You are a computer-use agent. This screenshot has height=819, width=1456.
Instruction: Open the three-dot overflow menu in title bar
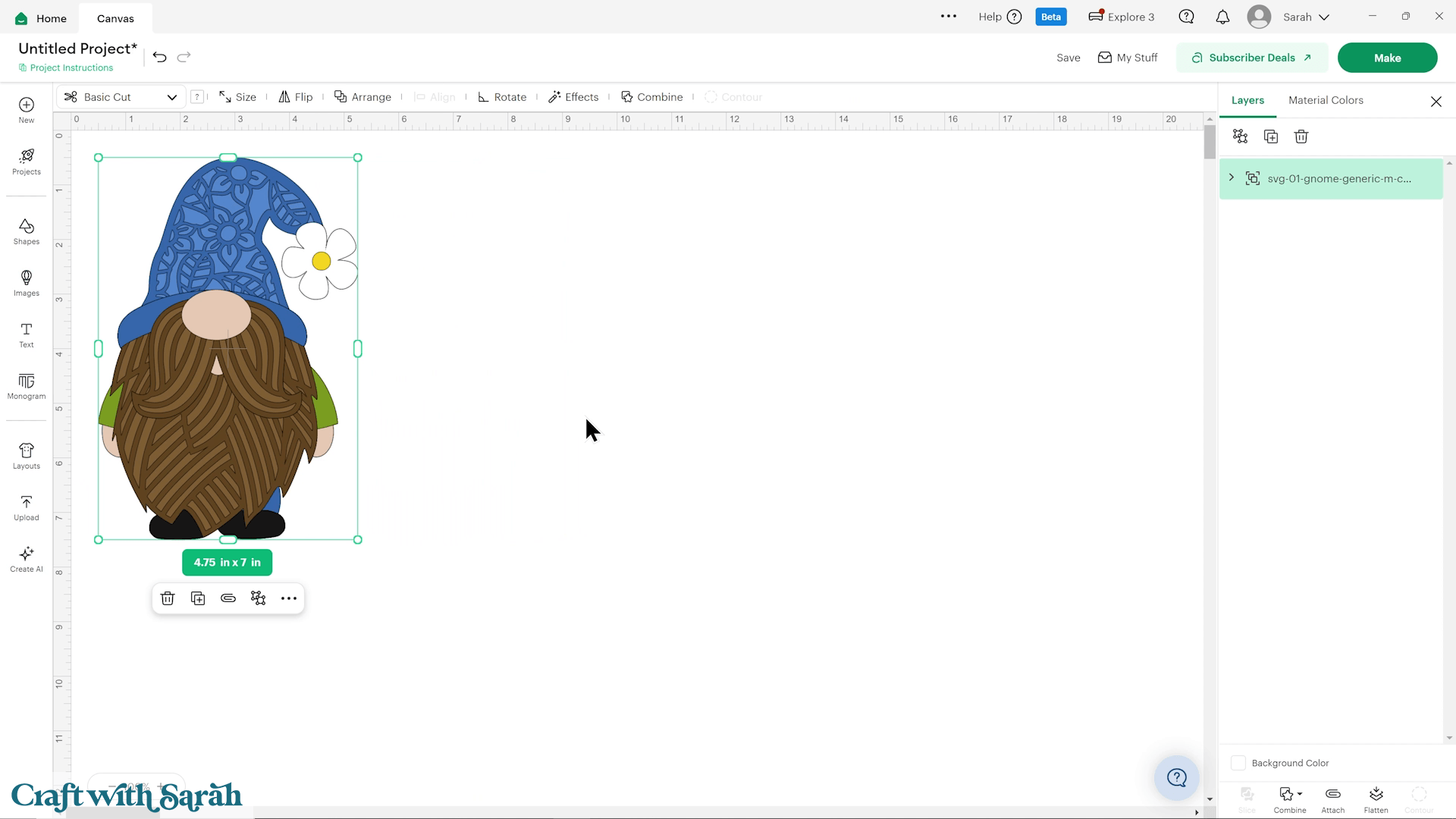point(949,16)
